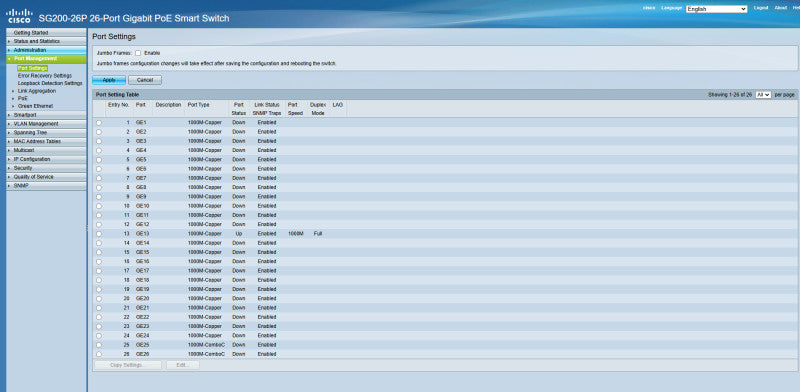
Task: Select the radio button for port GE17
Action: click(x=98, y=271)
